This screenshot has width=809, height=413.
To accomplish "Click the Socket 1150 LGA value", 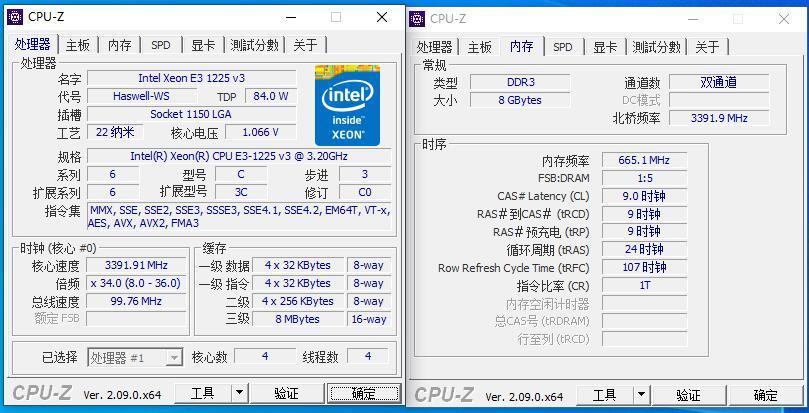I will [191, 114].
